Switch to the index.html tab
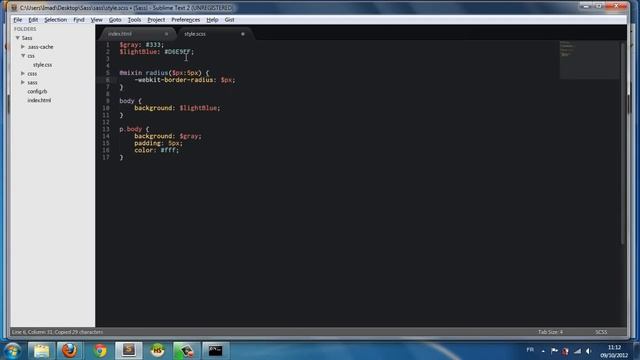The height and width of the screenshot is (360, 640). click(120, 34)
